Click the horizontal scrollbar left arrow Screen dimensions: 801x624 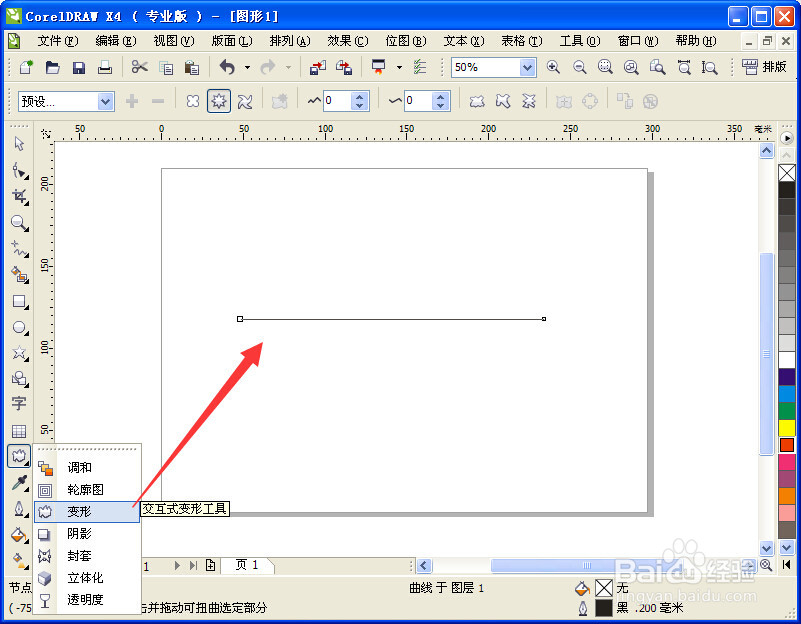click(x=424, y=565)
